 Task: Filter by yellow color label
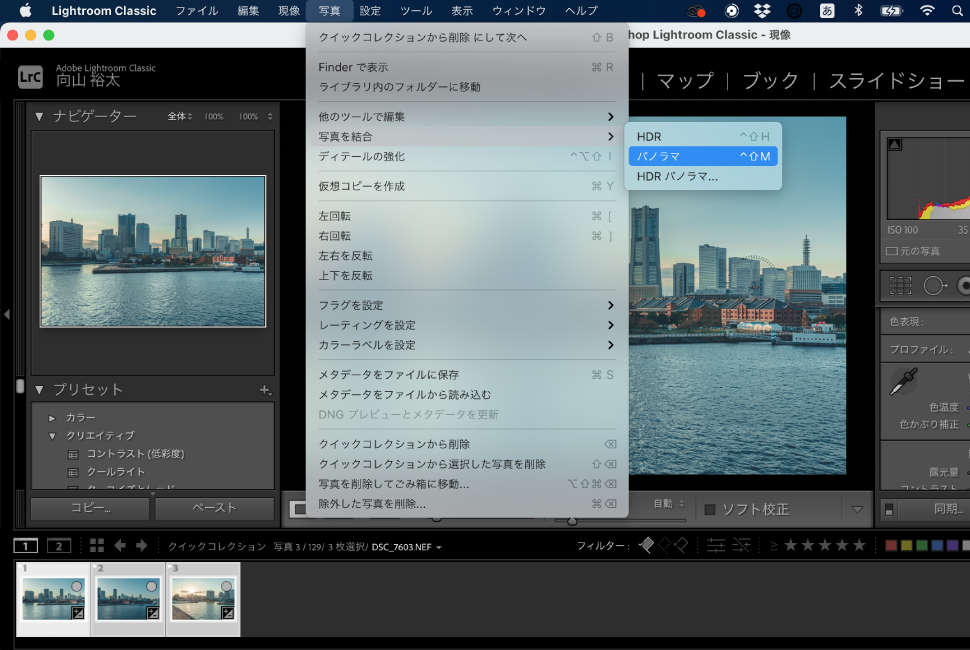906,545
